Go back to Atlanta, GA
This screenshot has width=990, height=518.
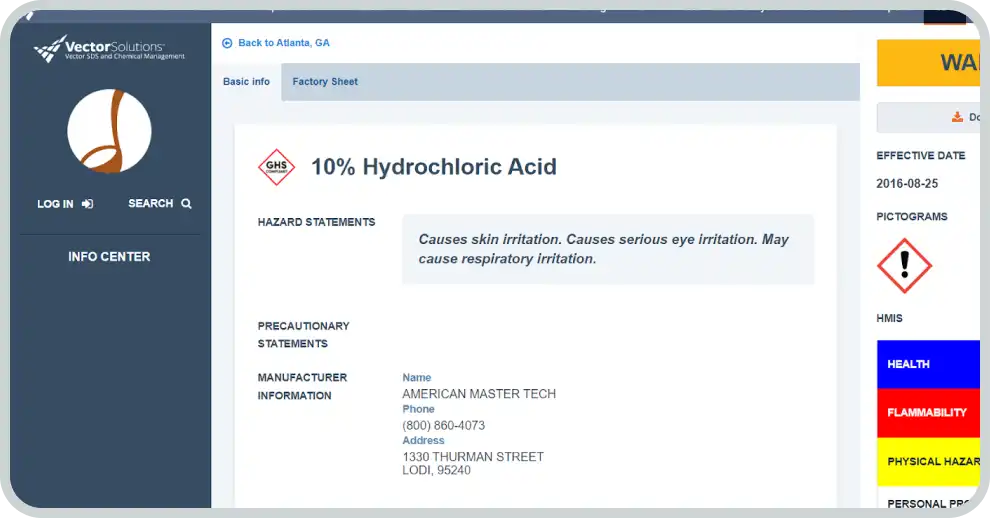point(283,43)
